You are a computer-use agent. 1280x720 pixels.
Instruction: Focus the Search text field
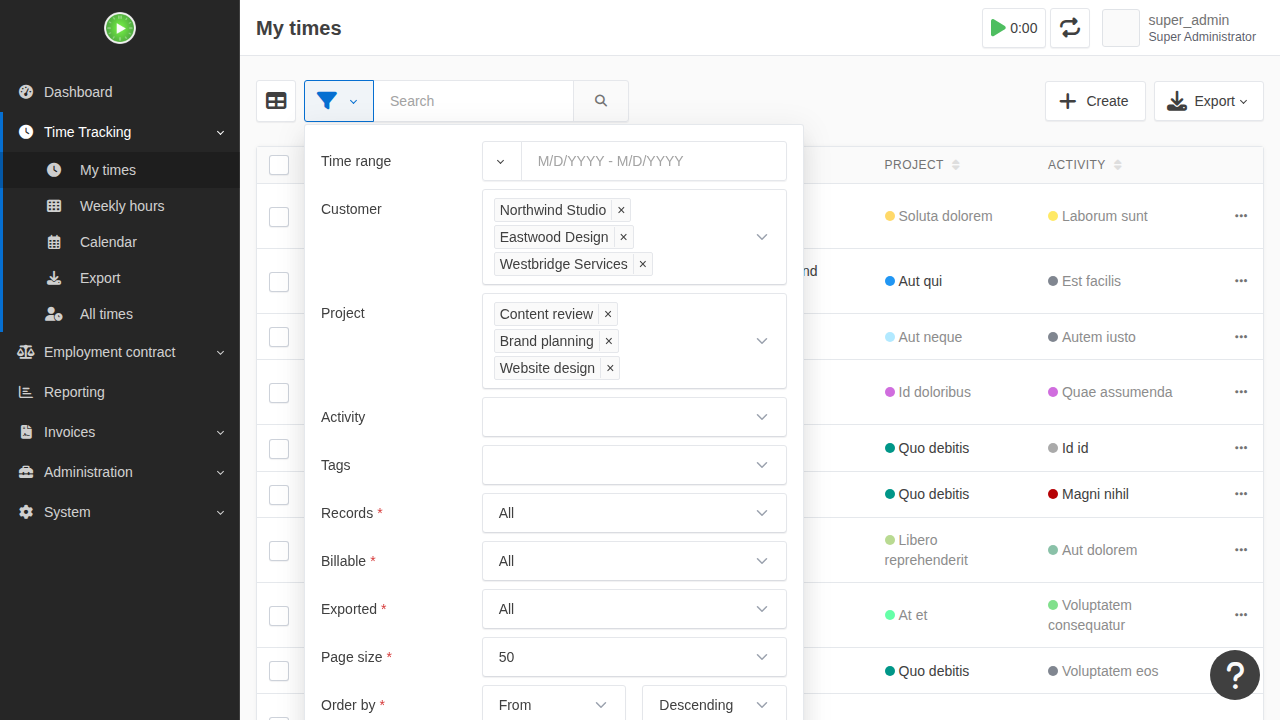pos(473,101)
